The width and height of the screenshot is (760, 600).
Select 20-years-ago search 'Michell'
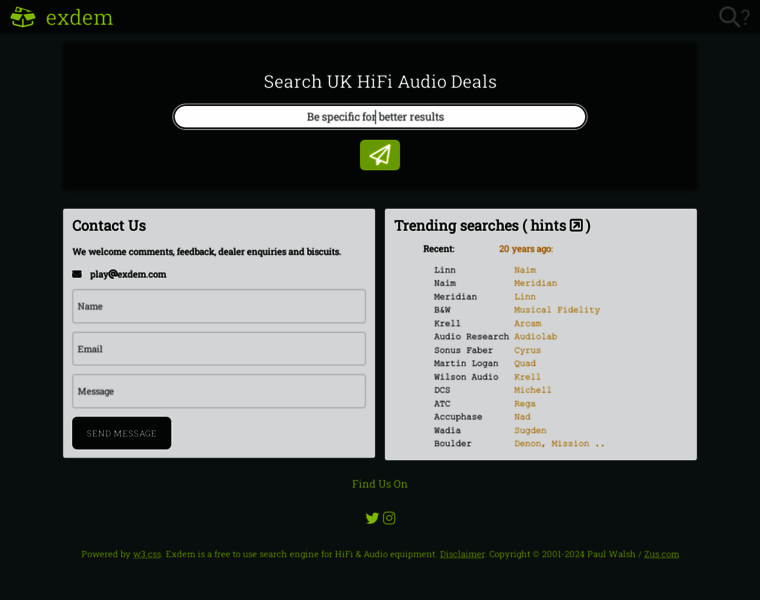[533, 390]
